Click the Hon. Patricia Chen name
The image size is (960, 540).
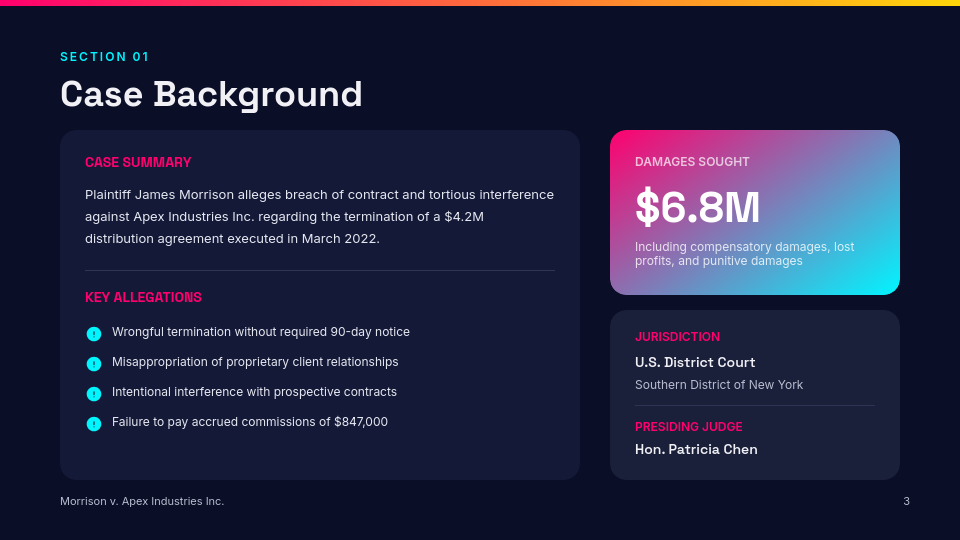(696, 449)
